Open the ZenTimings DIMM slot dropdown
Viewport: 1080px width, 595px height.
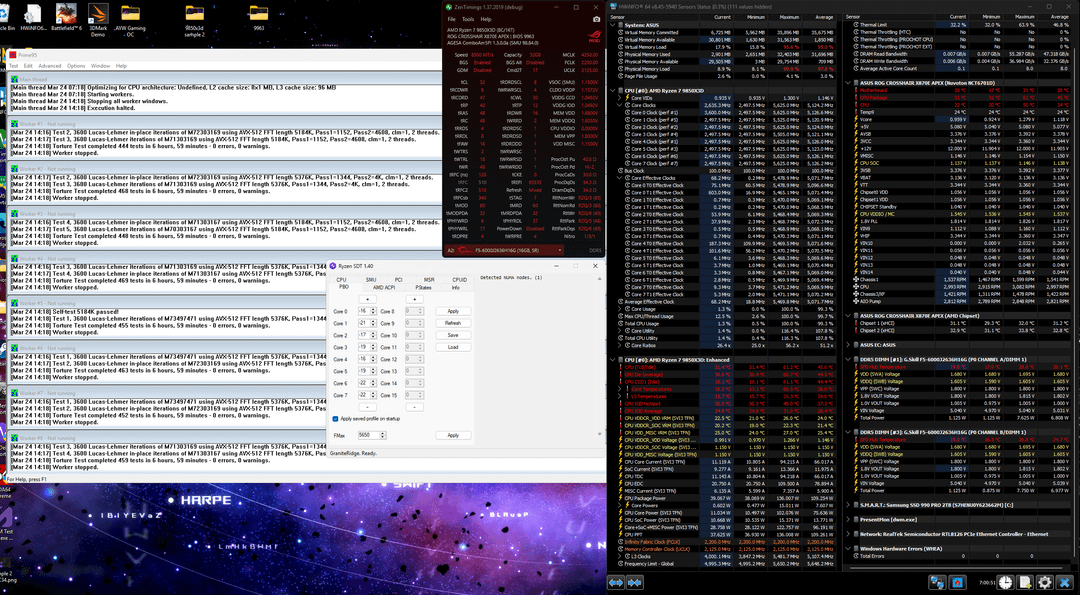tap(506, 250)
